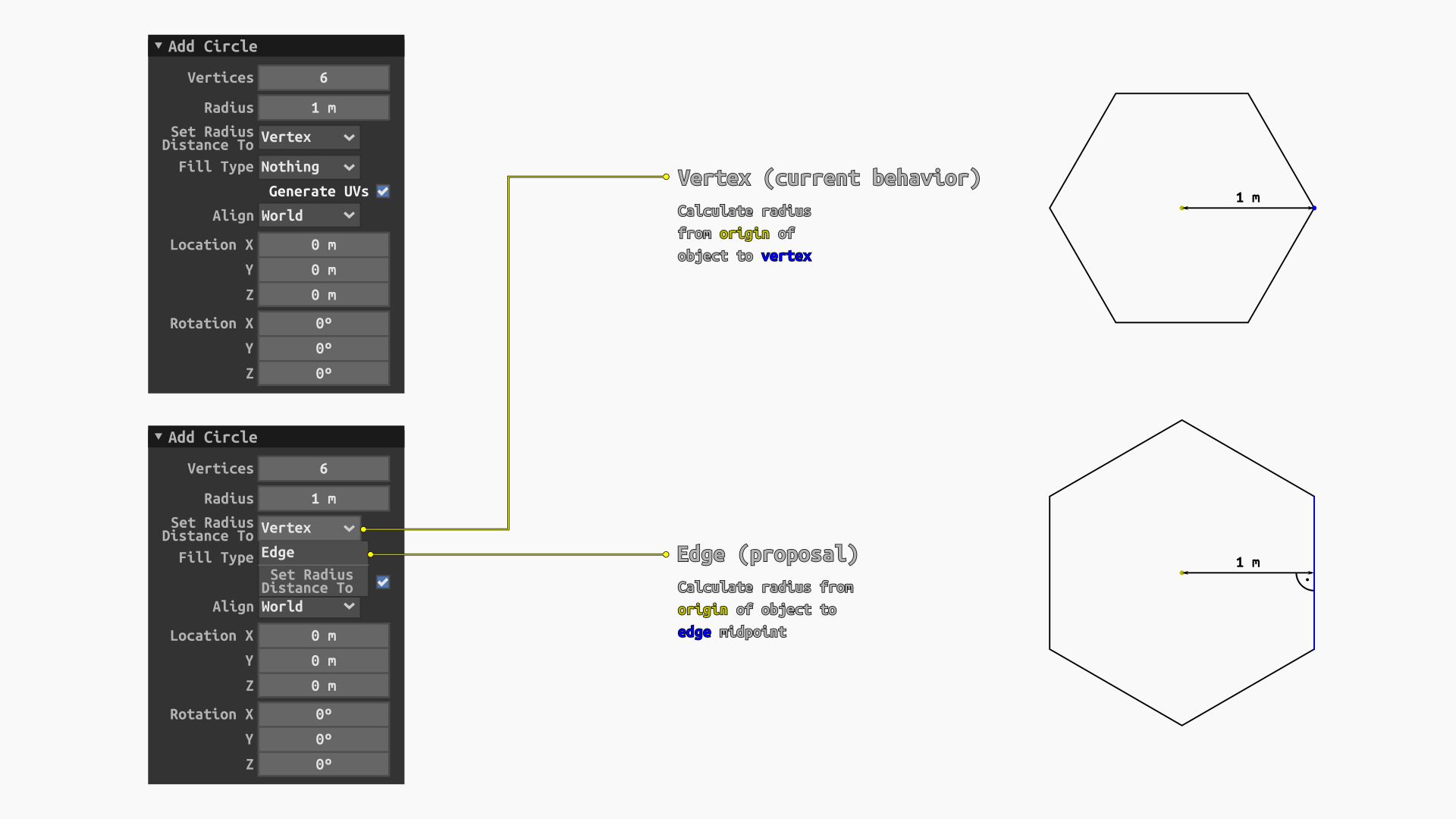
Task: Click 'Add Circle' title of top panel
Action: pyautogui.click(x=212, y=46)
